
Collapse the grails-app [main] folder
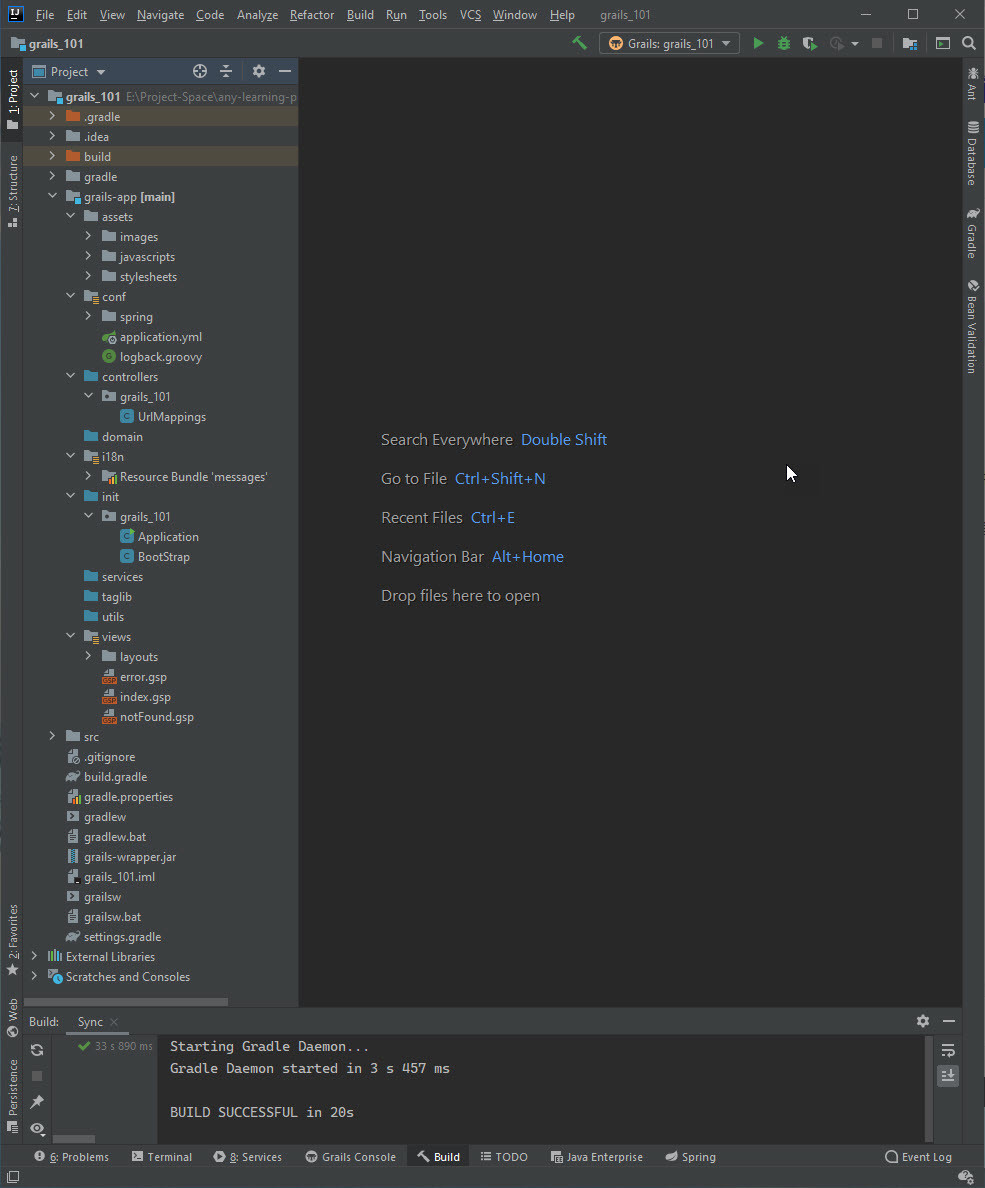coord(52,196)
